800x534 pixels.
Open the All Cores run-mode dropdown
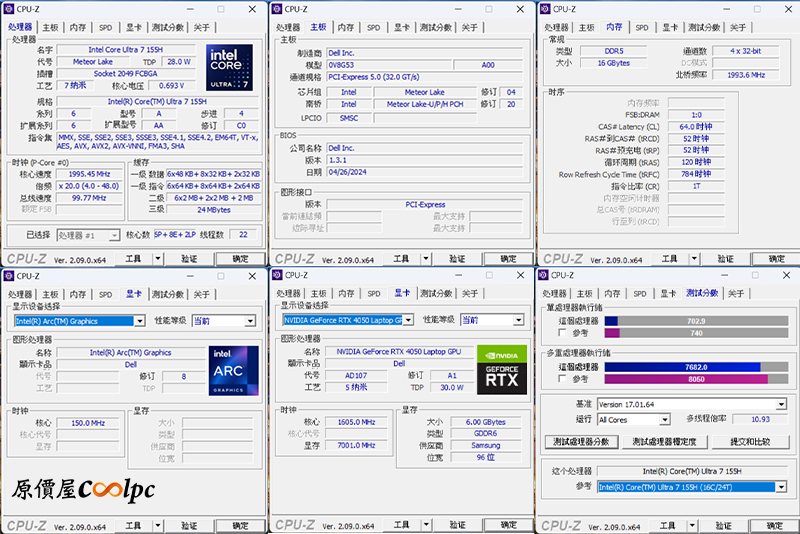[664, 420]
